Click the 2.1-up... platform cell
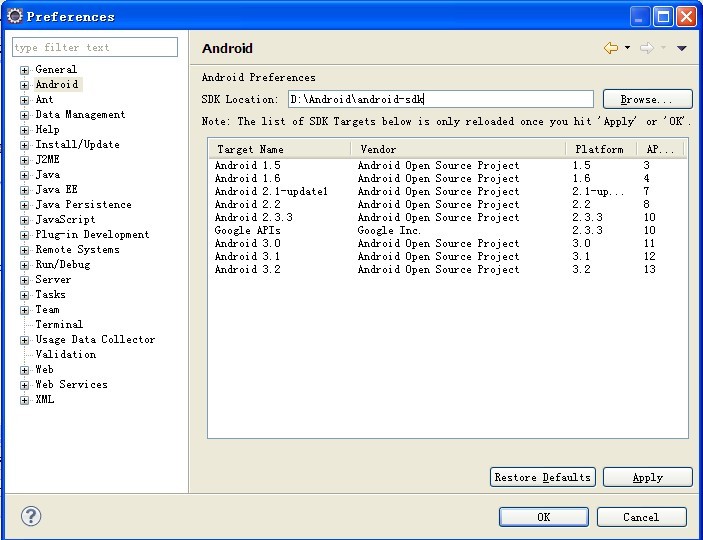The image size is (703, 540). (x=598, y=192)
